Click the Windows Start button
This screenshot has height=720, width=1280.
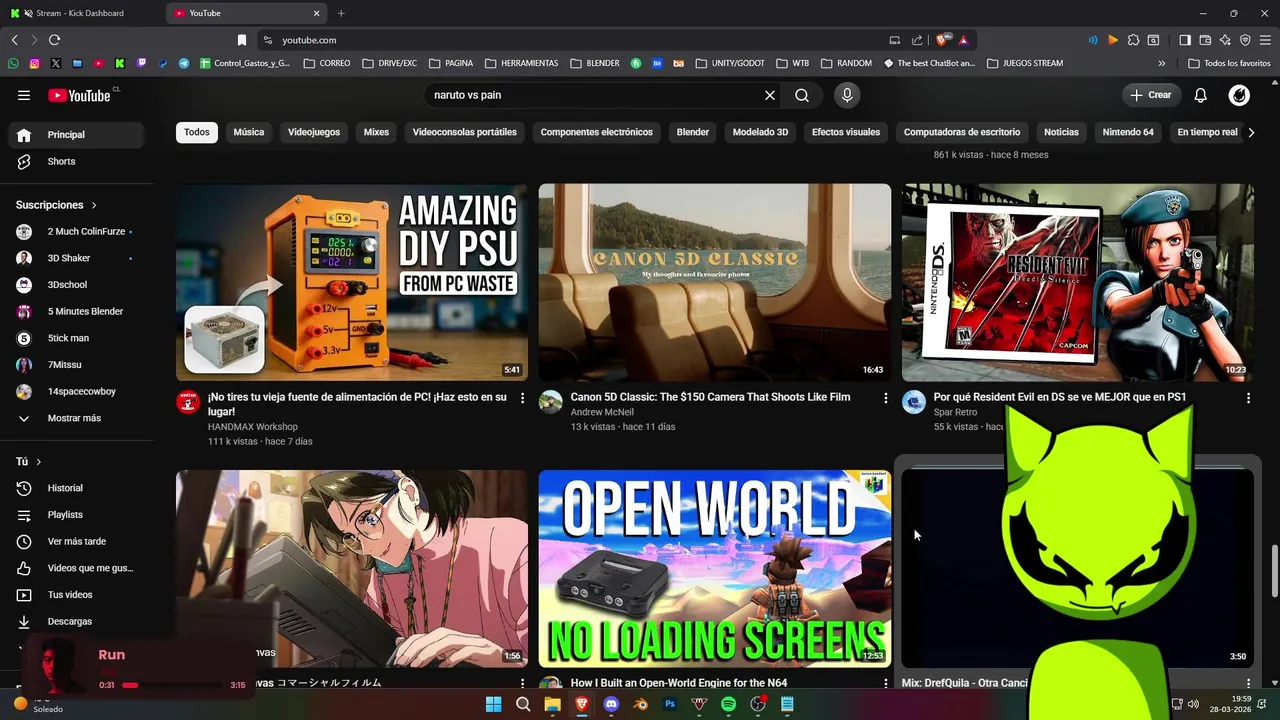(x=494, y=704)
